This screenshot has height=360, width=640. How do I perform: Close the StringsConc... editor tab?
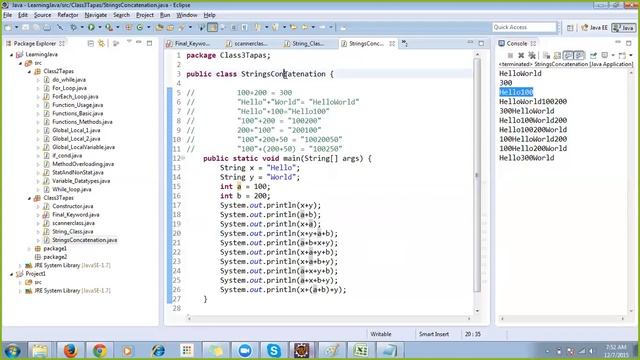click(x=392, y=43)
